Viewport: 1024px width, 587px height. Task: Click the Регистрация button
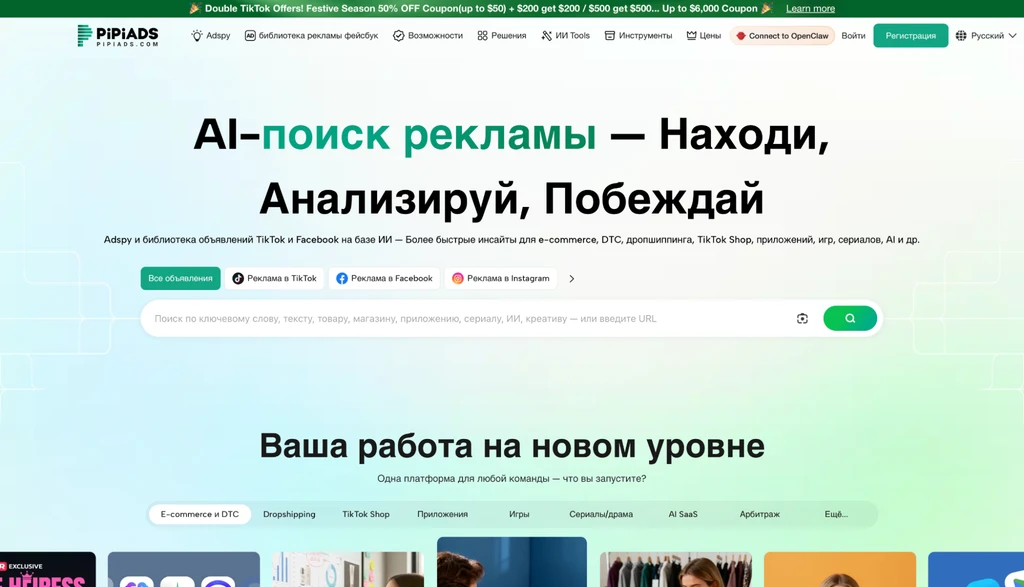coord(910,36)
